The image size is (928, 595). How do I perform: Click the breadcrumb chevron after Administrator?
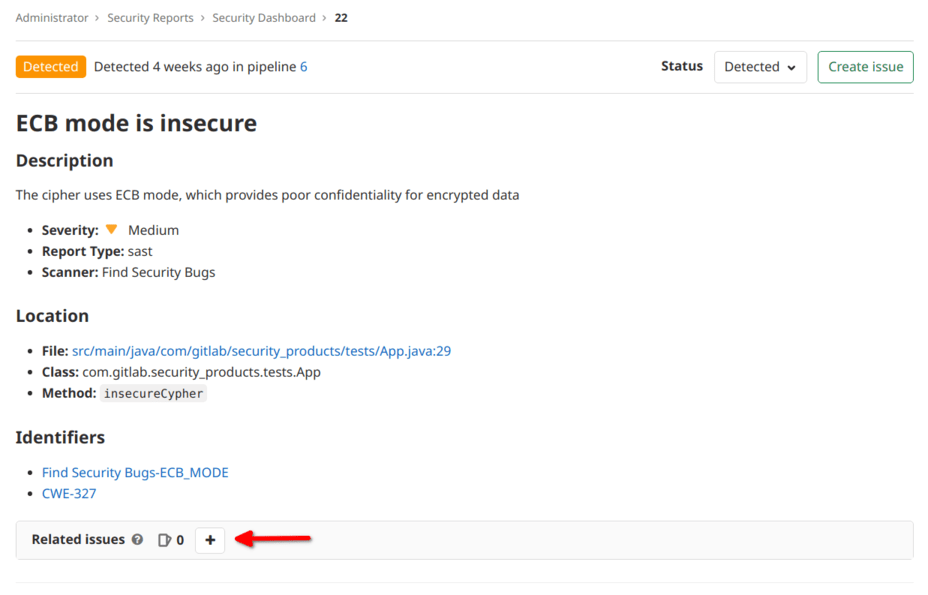pyautogui.click(x=99, y=17)
